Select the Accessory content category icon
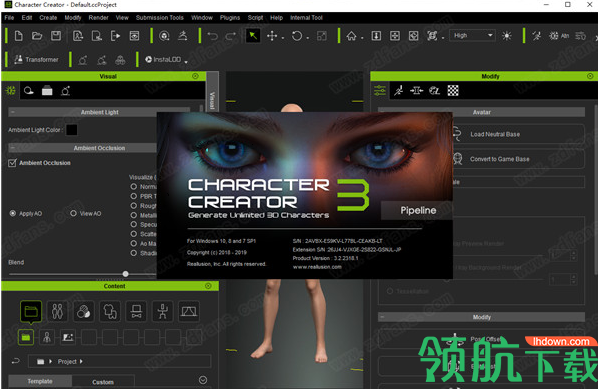The image size is (598, 389). pyautogui.click(x=136, y=312)
